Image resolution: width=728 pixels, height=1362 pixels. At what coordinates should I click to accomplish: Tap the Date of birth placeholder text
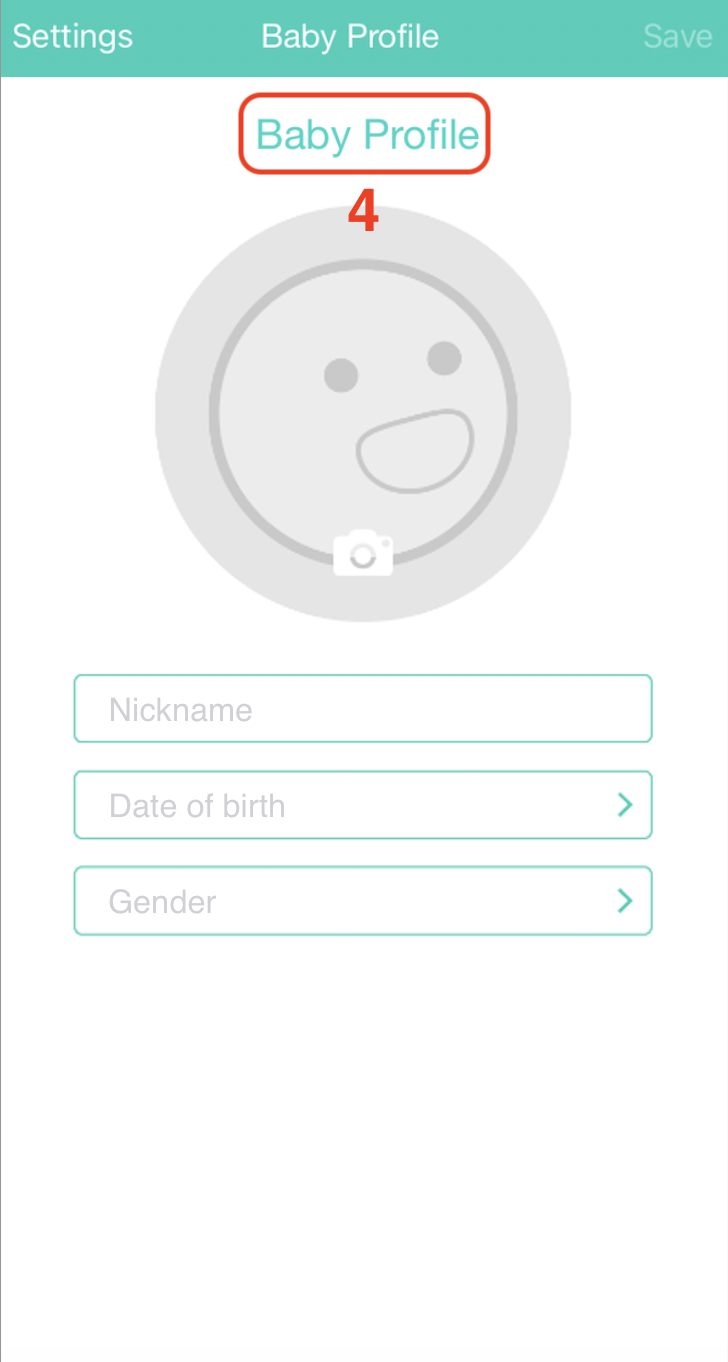197,806
